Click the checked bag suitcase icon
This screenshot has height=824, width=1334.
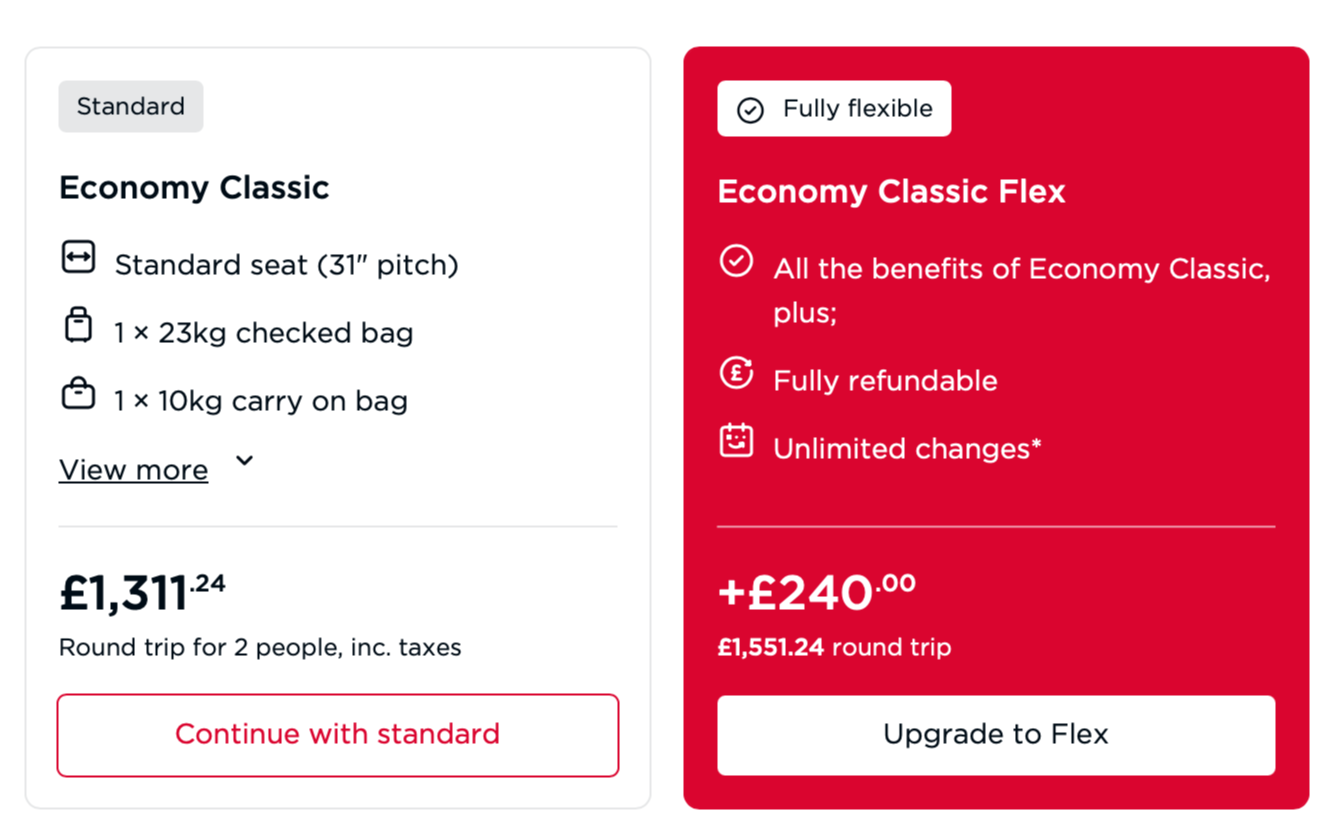tap(78, 325)
